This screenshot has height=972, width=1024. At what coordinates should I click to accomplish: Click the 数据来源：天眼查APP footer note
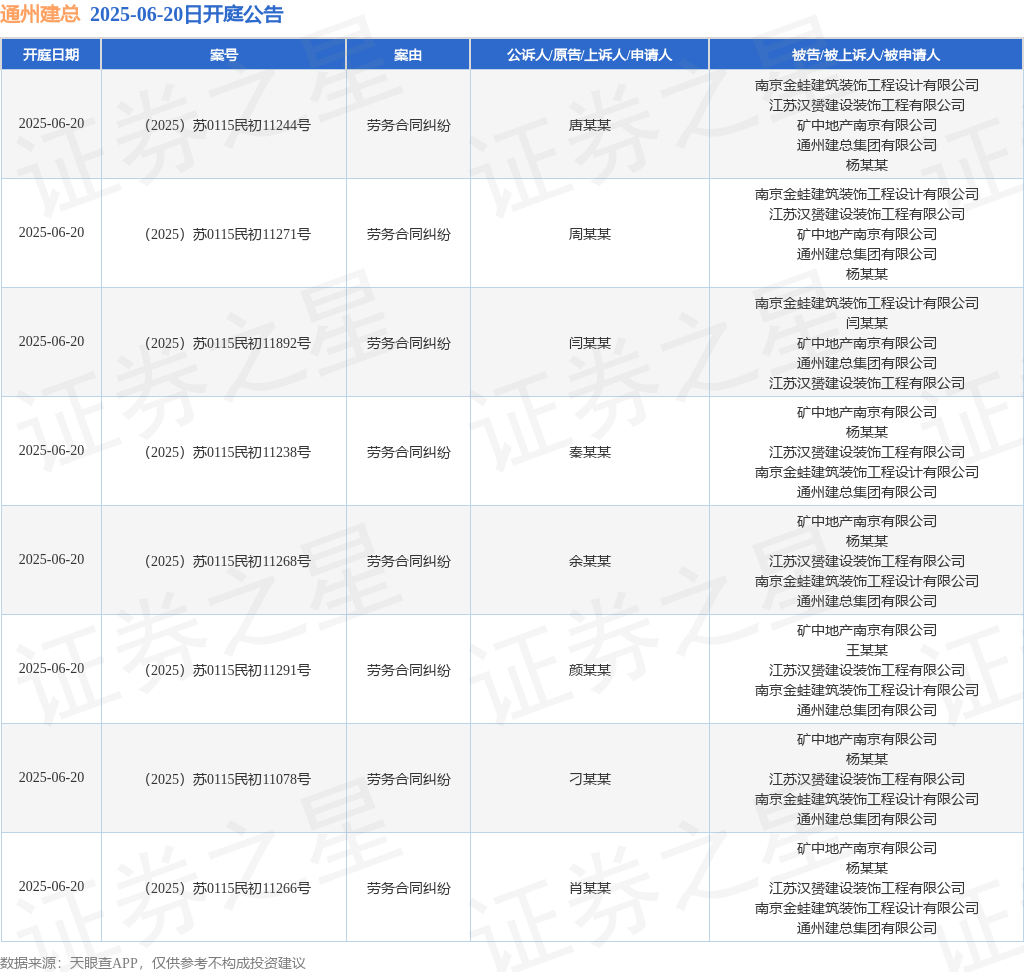pyautogui.click(x=153, y=963)
